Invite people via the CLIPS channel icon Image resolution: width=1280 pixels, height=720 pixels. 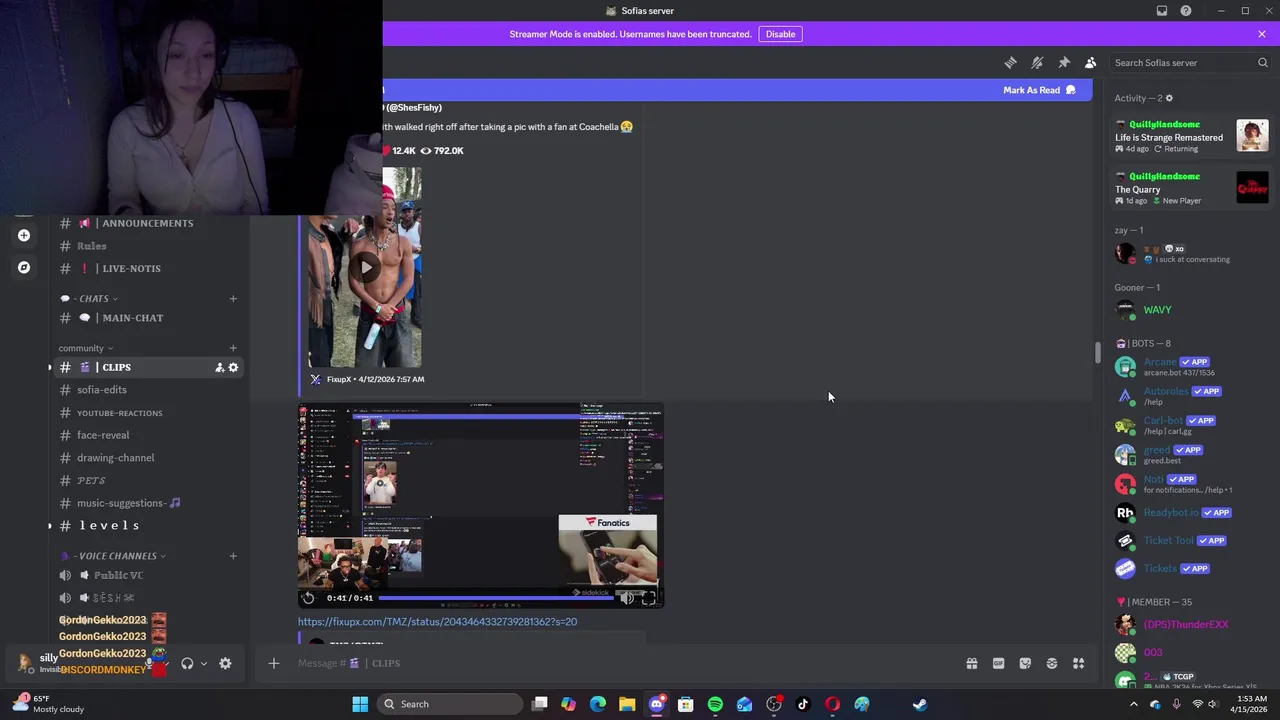(219, 367)
